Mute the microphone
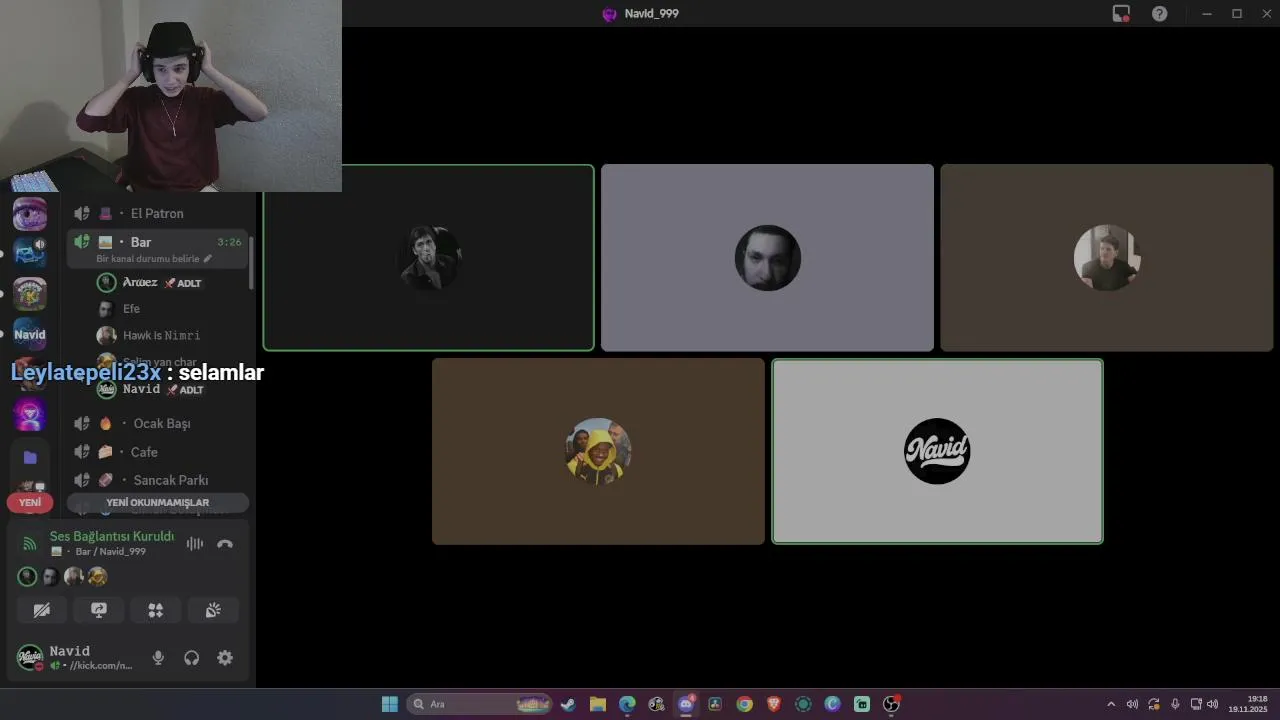Image resolution: width=1280 pixels, height=720 pixels. [158, 658]
